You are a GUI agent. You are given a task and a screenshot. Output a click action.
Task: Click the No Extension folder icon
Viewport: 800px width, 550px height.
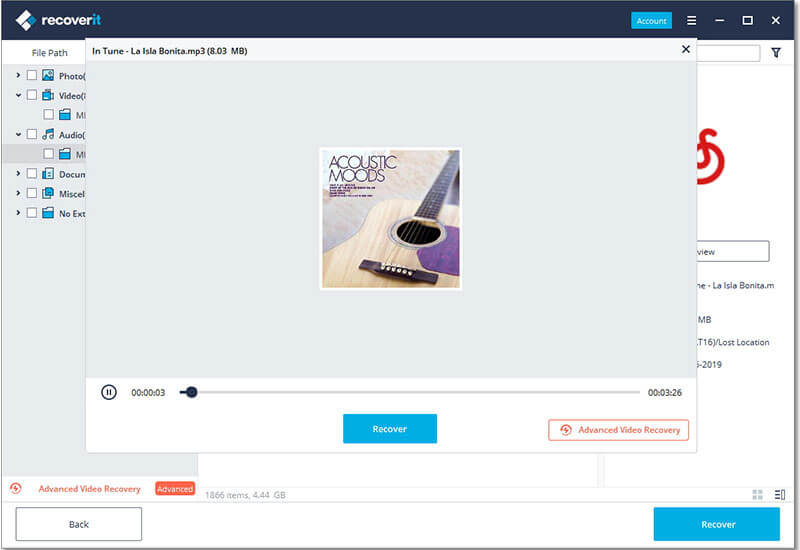coord(48,212)
